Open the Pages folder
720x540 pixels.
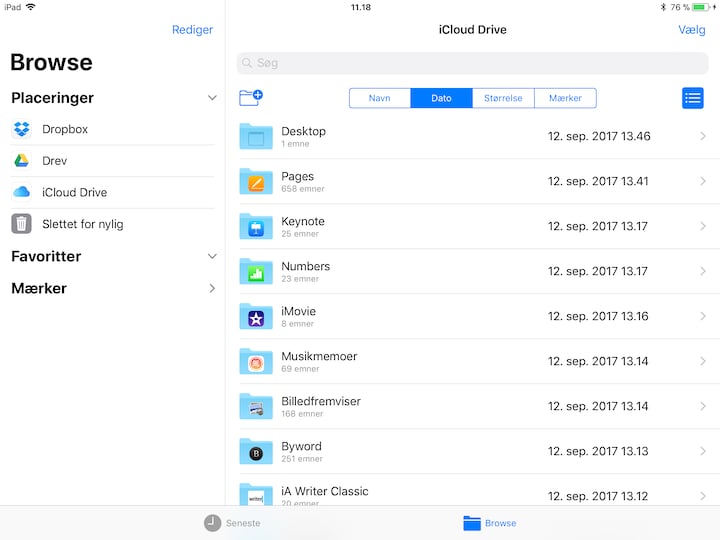tap(472, 181)
